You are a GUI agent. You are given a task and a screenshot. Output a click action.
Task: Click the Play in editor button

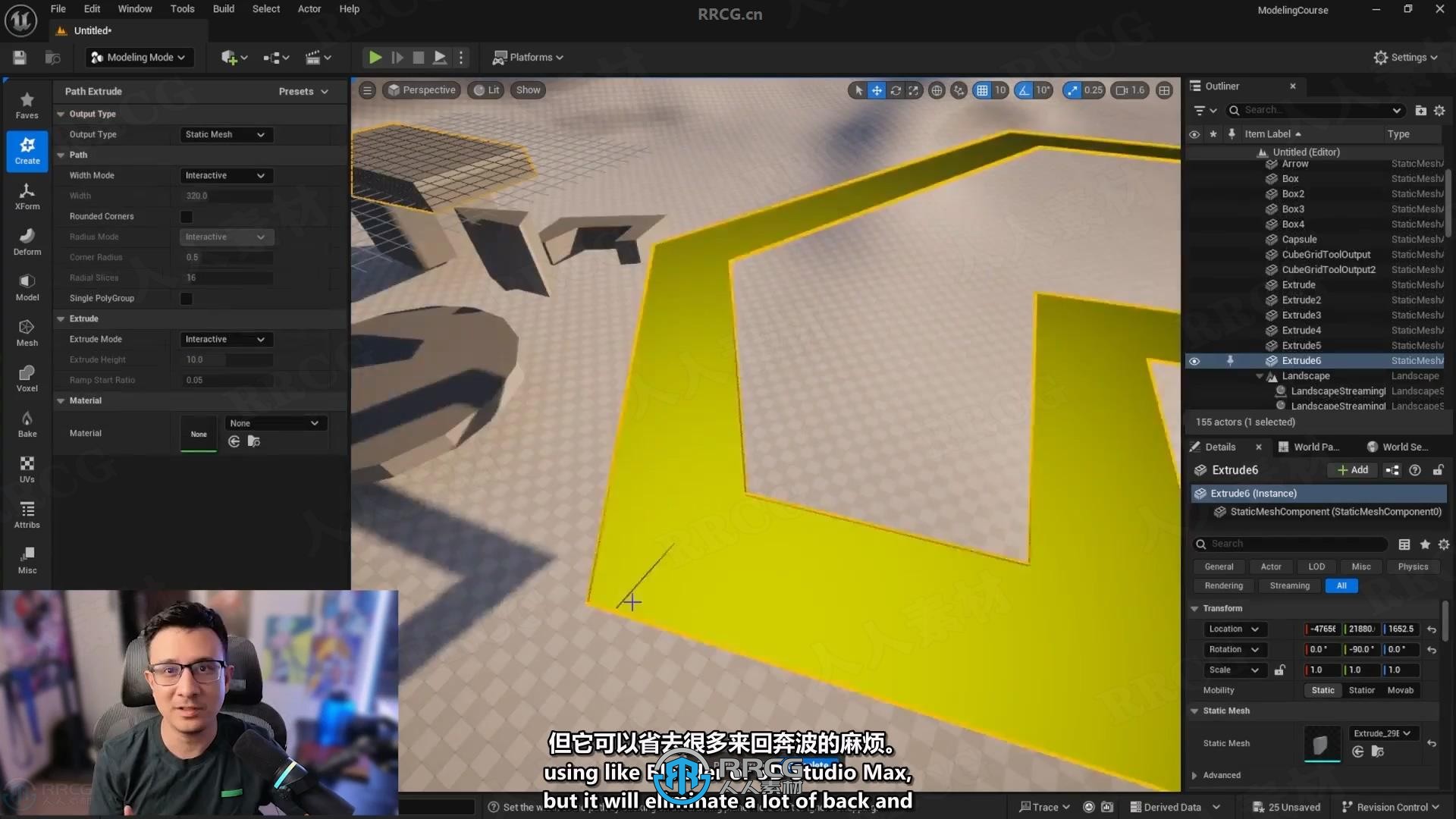point(375,58)
